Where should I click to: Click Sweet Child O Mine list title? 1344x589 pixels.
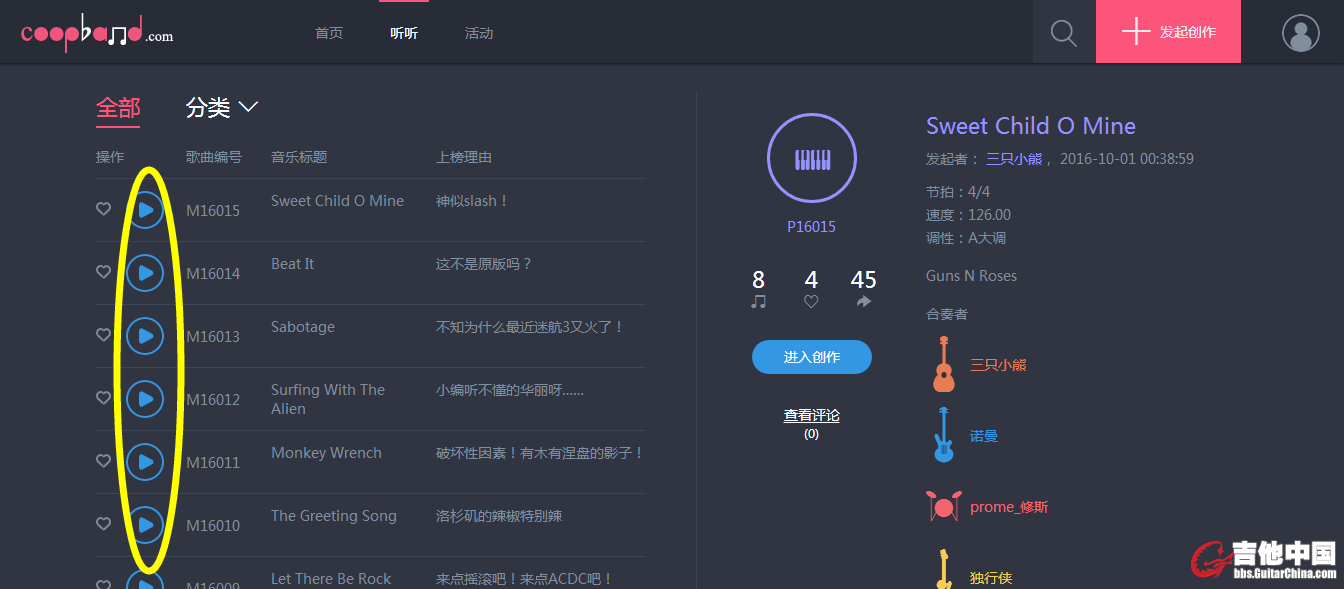coord(337,201)
